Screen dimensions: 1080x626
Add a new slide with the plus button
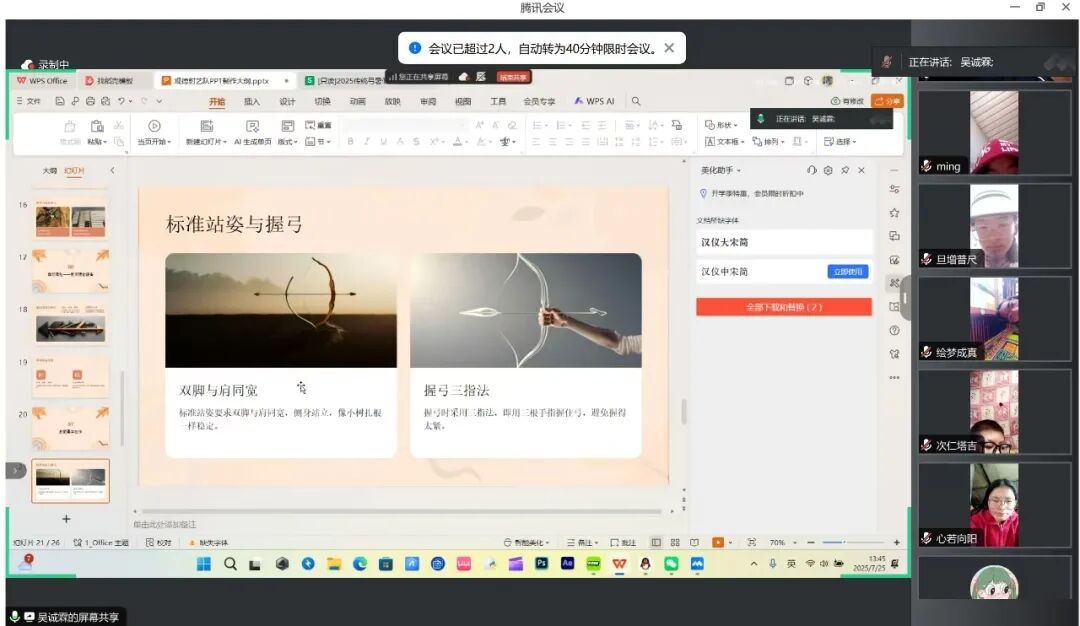tap(66, 519)
